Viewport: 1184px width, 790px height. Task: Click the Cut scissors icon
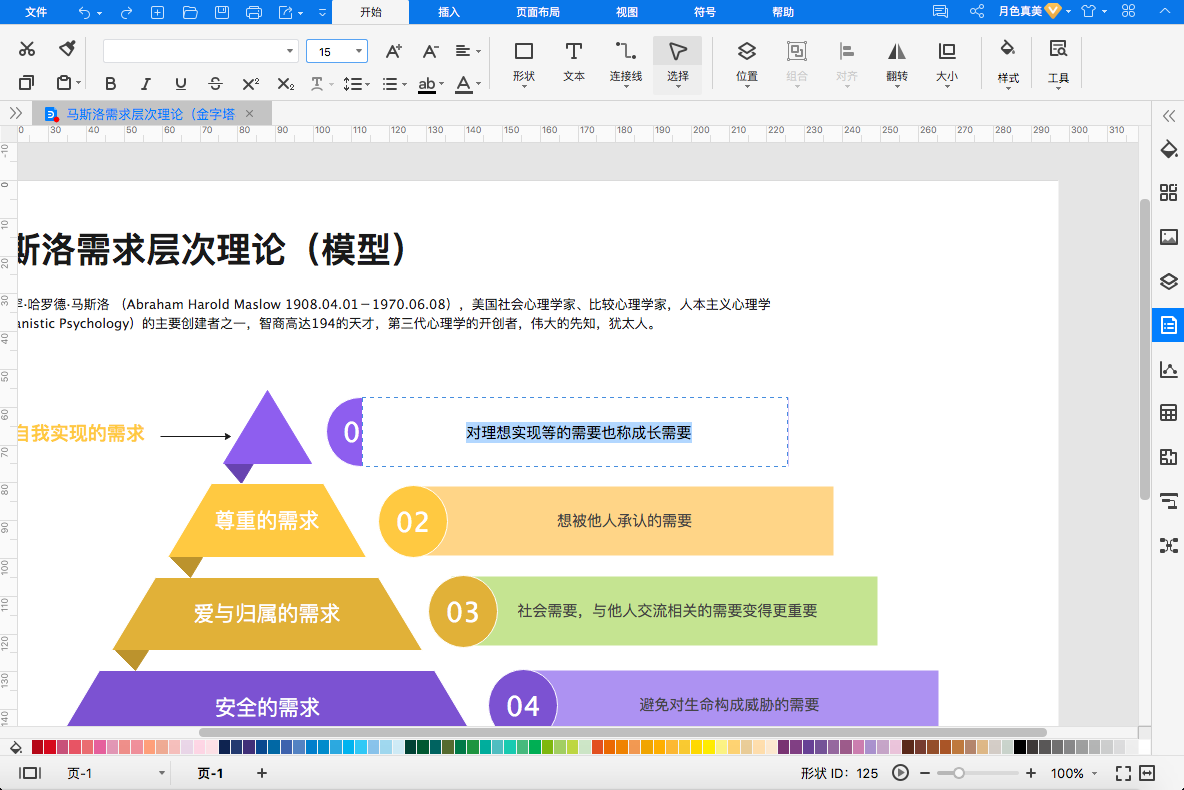[x=27, y=49]
